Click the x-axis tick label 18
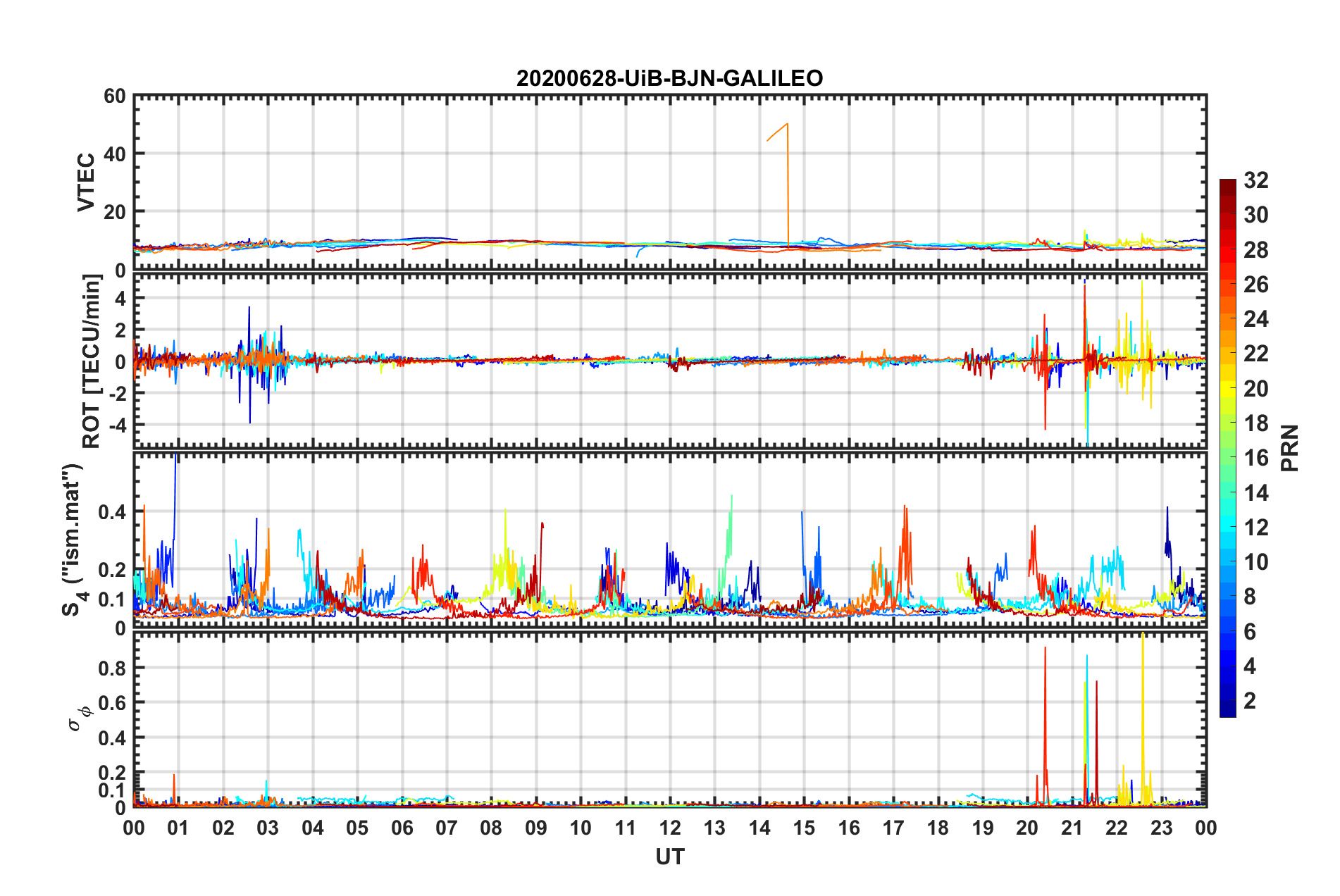This screenshot has width=1340, height=896. 938,828
